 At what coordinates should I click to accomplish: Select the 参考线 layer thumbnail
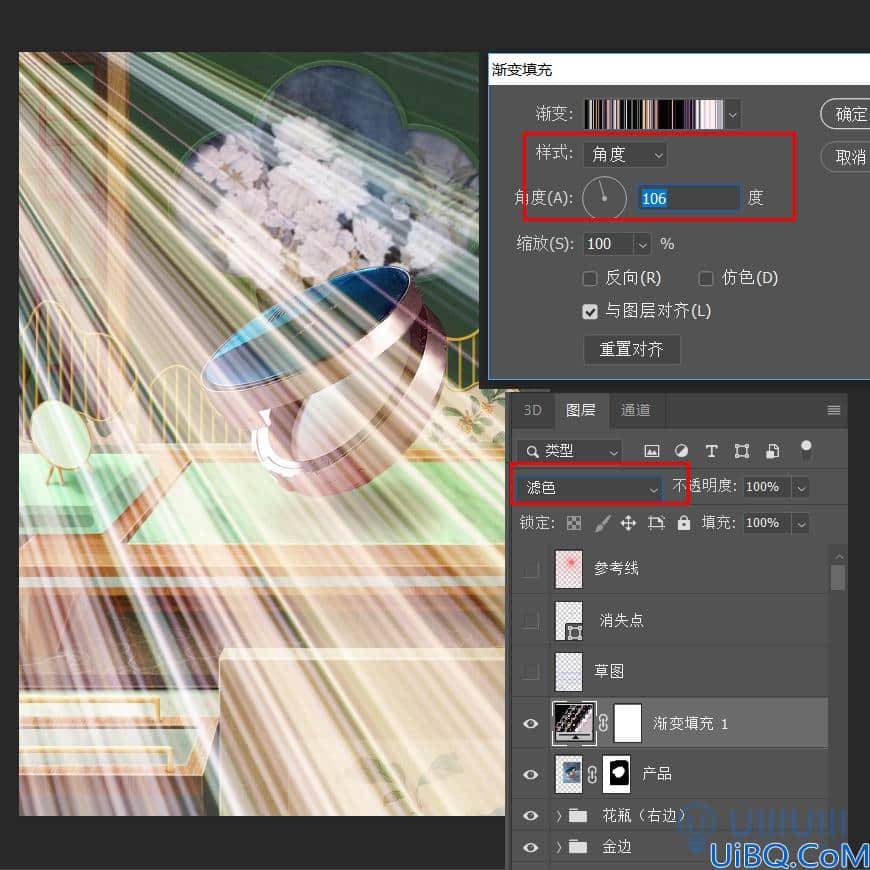pyautogui.click(x=569, y=569)
